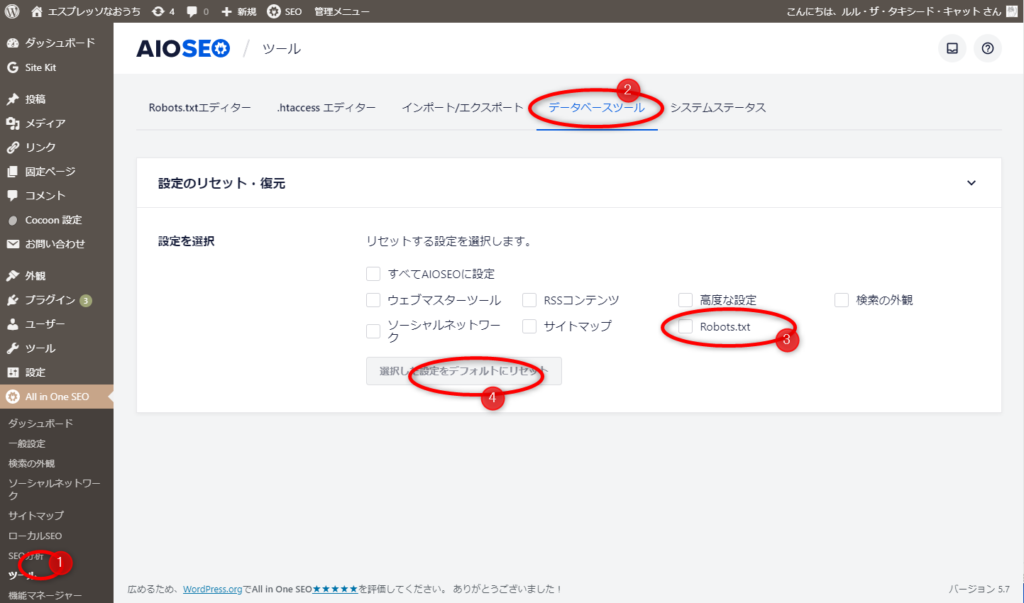Toggle the 検索の外観 reset checkbox

click(x=841, y=300)
